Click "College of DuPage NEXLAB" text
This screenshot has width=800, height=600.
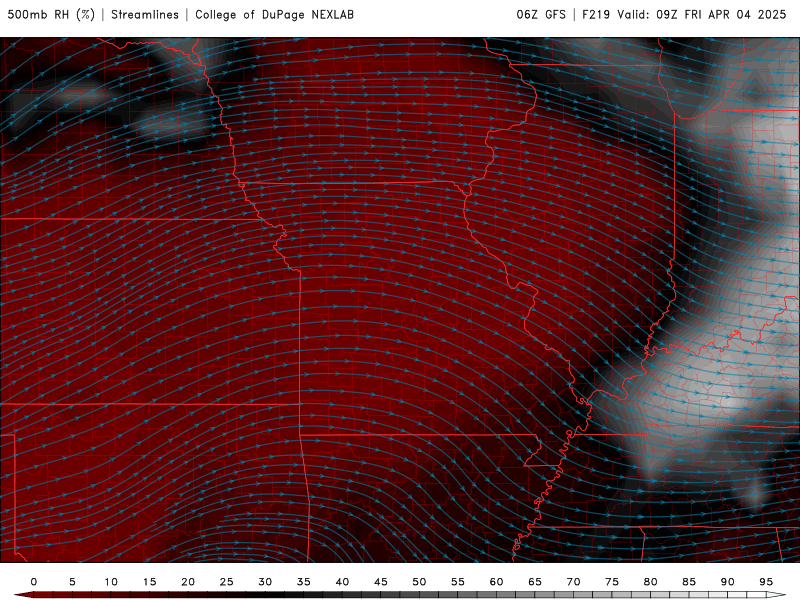pos(274,15)
